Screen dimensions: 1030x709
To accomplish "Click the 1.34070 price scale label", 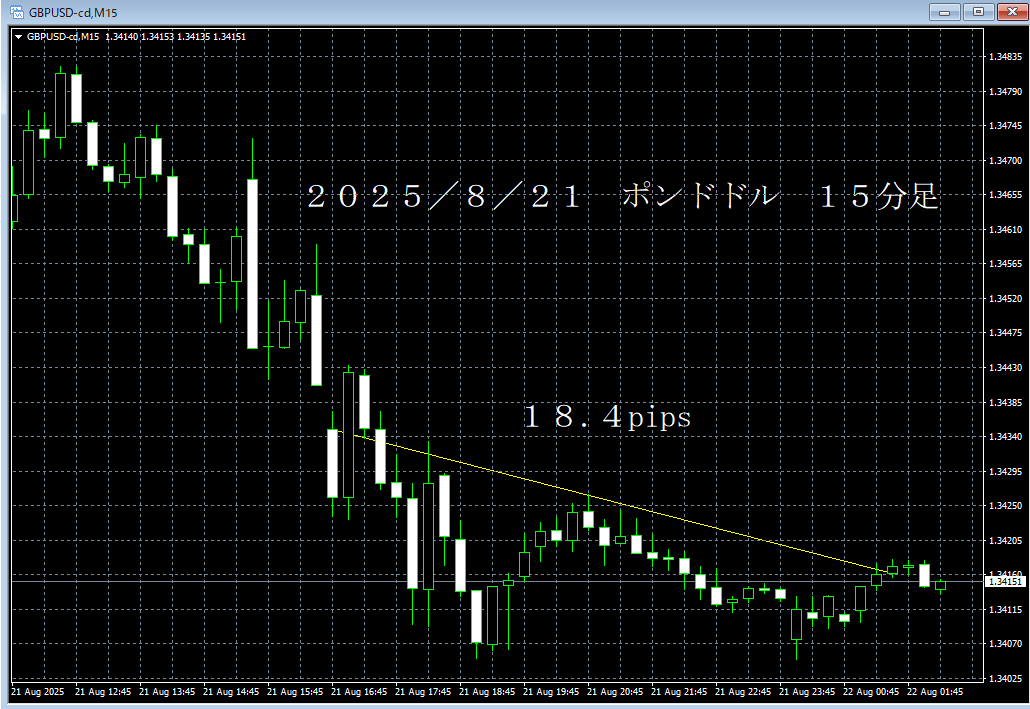I will point(1006,644).
